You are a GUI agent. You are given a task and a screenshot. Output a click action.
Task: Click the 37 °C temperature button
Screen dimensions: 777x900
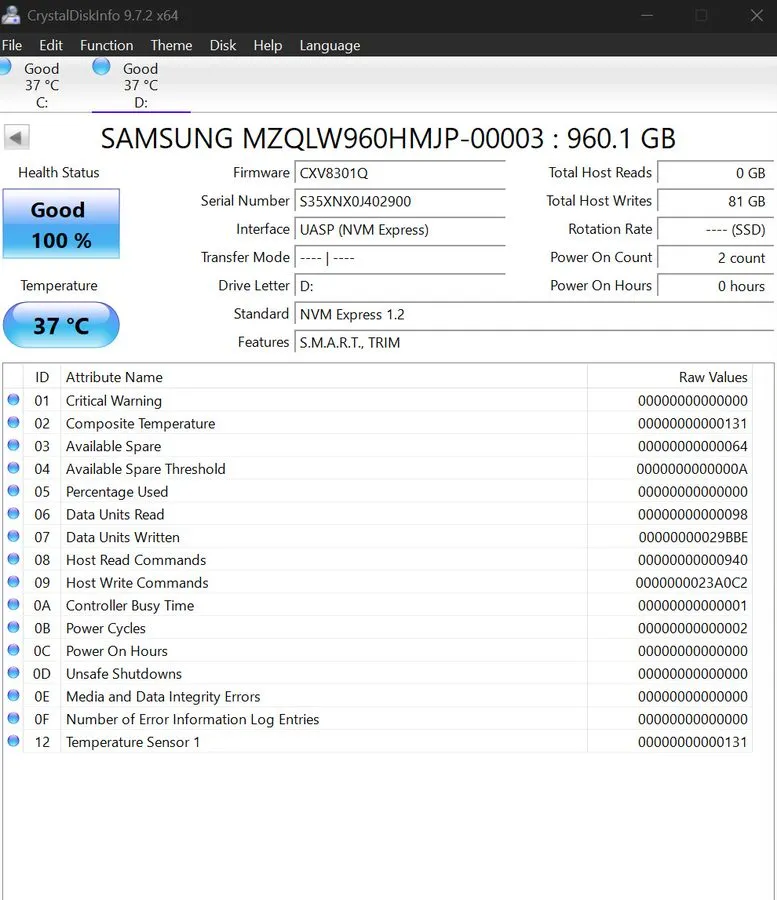61,325
